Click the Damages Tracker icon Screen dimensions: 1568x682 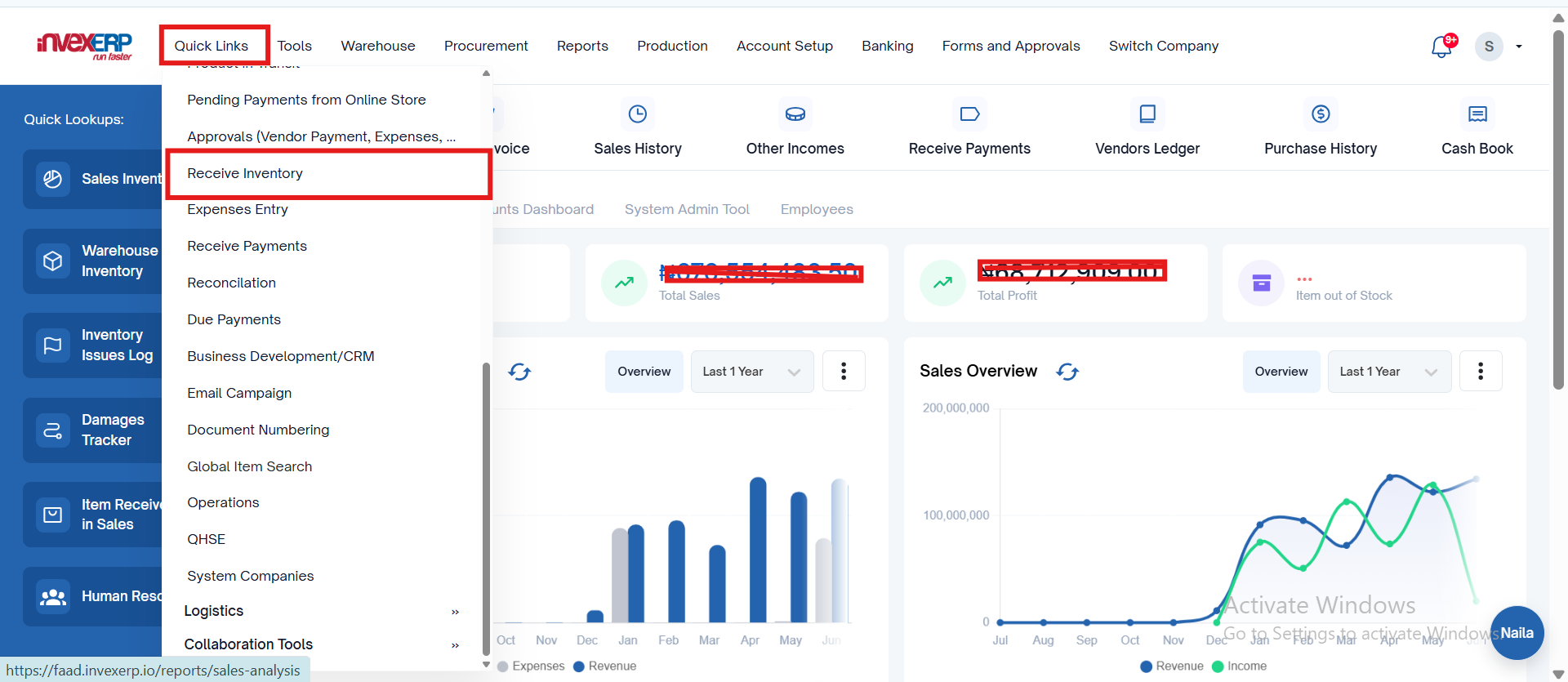[53, 430]
